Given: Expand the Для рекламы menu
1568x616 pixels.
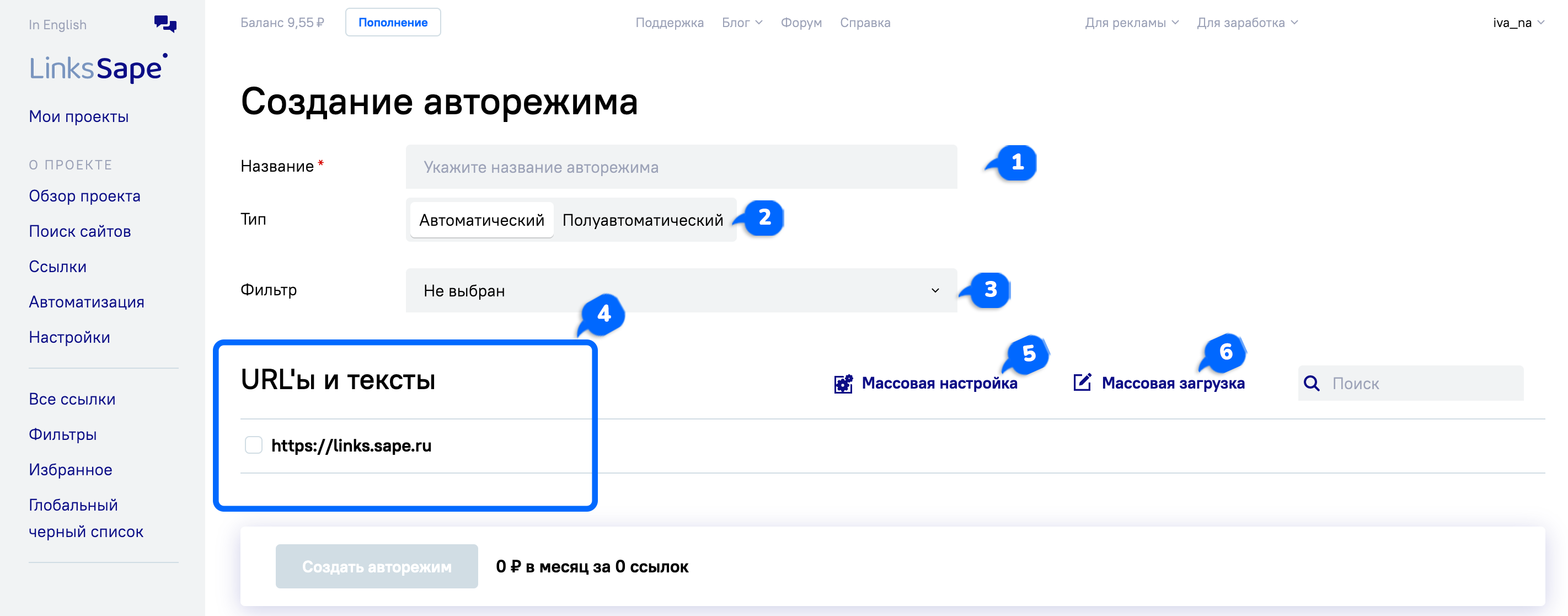Looking at the screenshot, I should coord(1132,23).
